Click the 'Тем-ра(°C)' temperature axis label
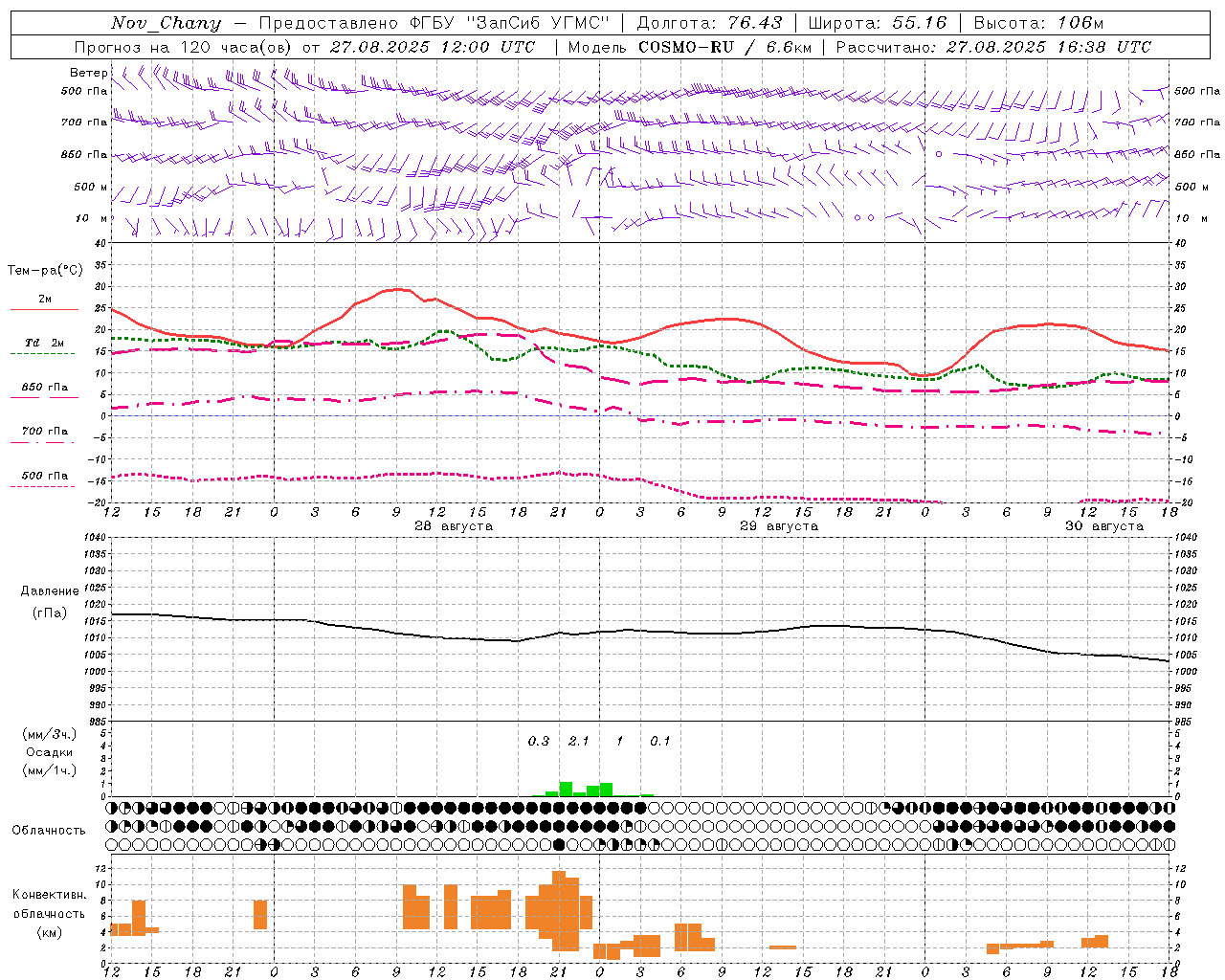The height and width of the screenshot is (980, 1225). coord(45,271)
